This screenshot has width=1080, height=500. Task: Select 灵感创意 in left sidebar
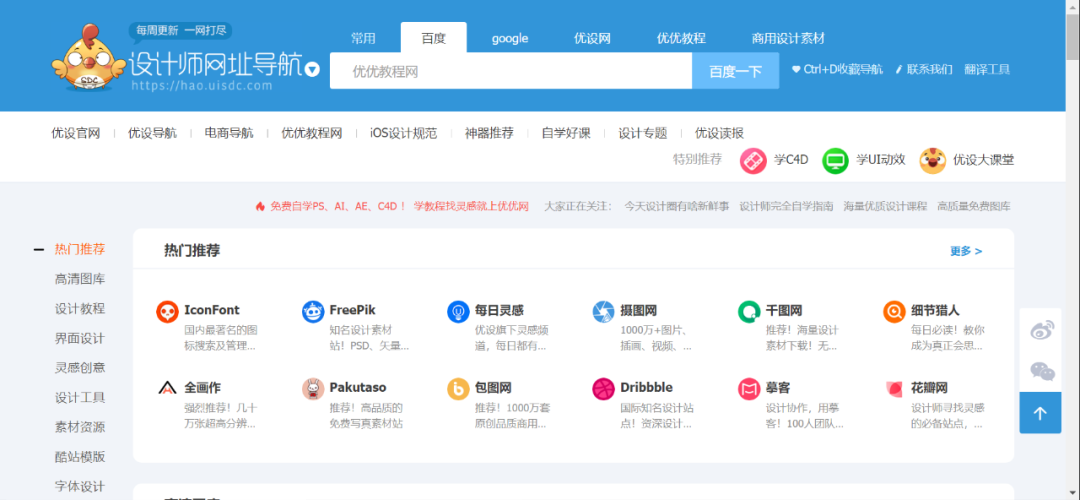click(80, 368)
